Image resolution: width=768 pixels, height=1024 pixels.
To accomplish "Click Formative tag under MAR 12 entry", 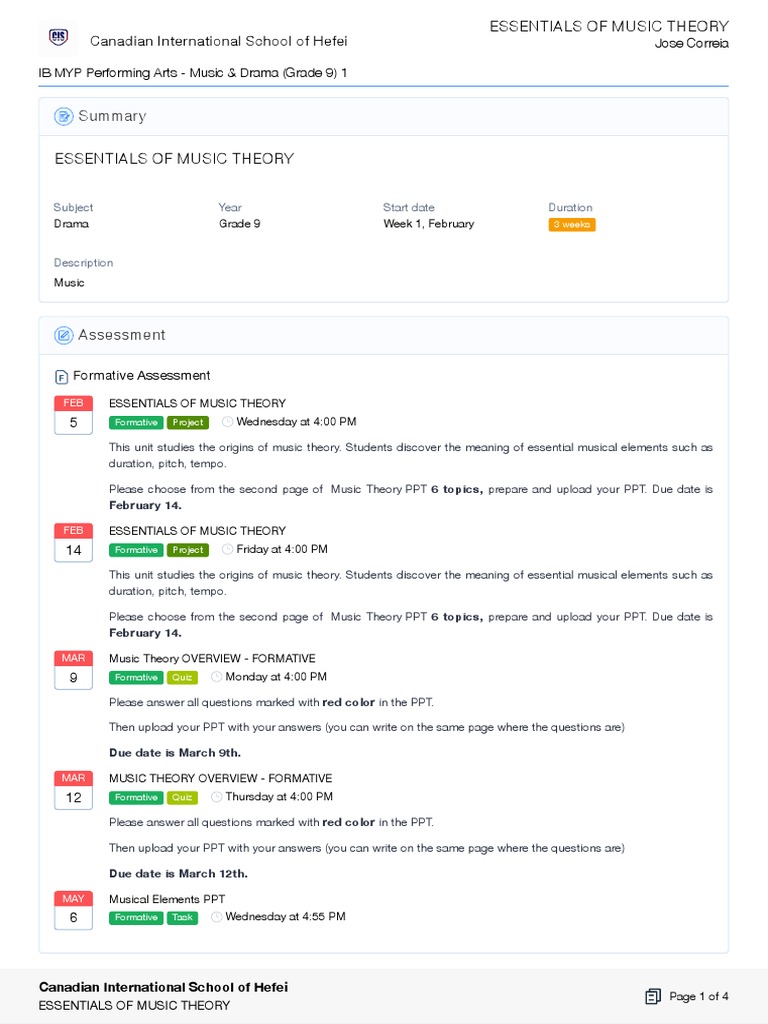I will 136,798.
